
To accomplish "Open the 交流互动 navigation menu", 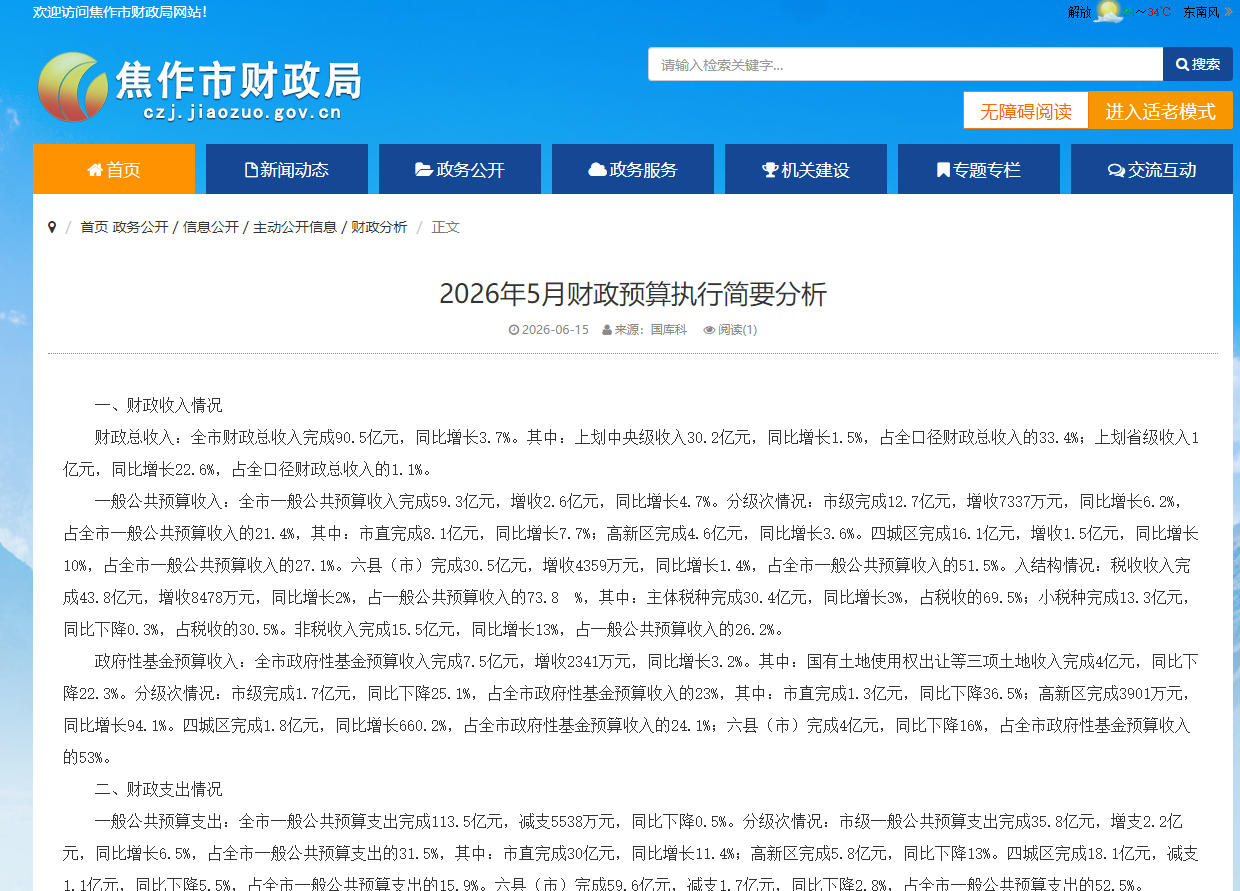I will click(x=1152, y=169).
